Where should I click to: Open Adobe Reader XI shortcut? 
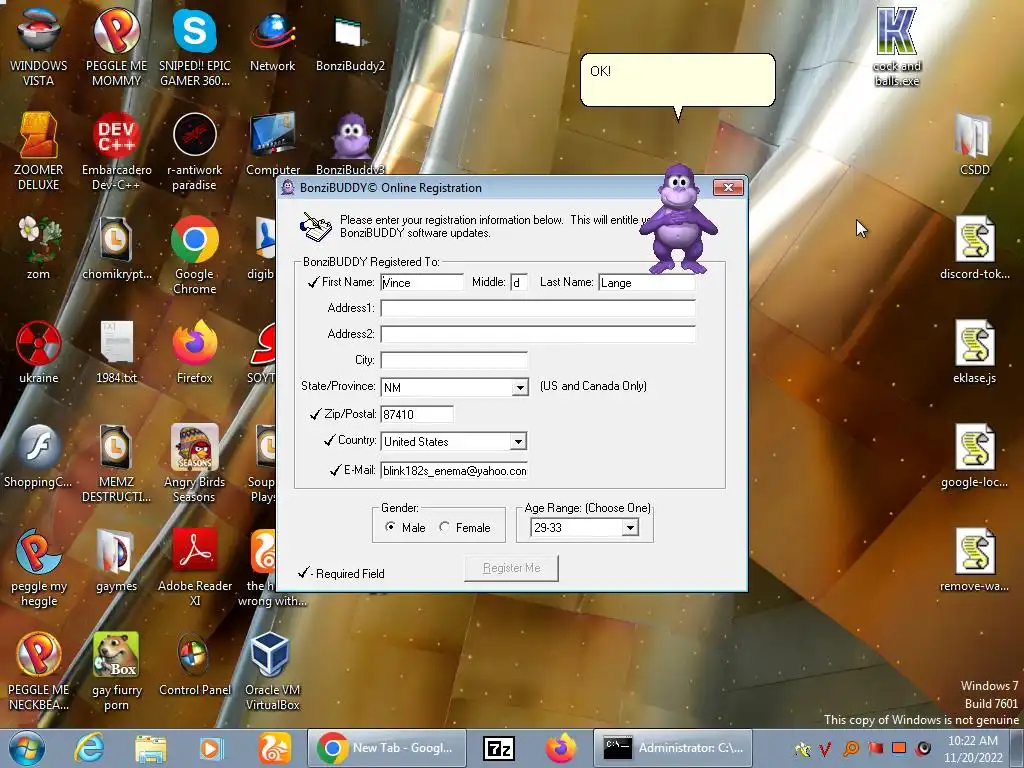coord(195,567)
